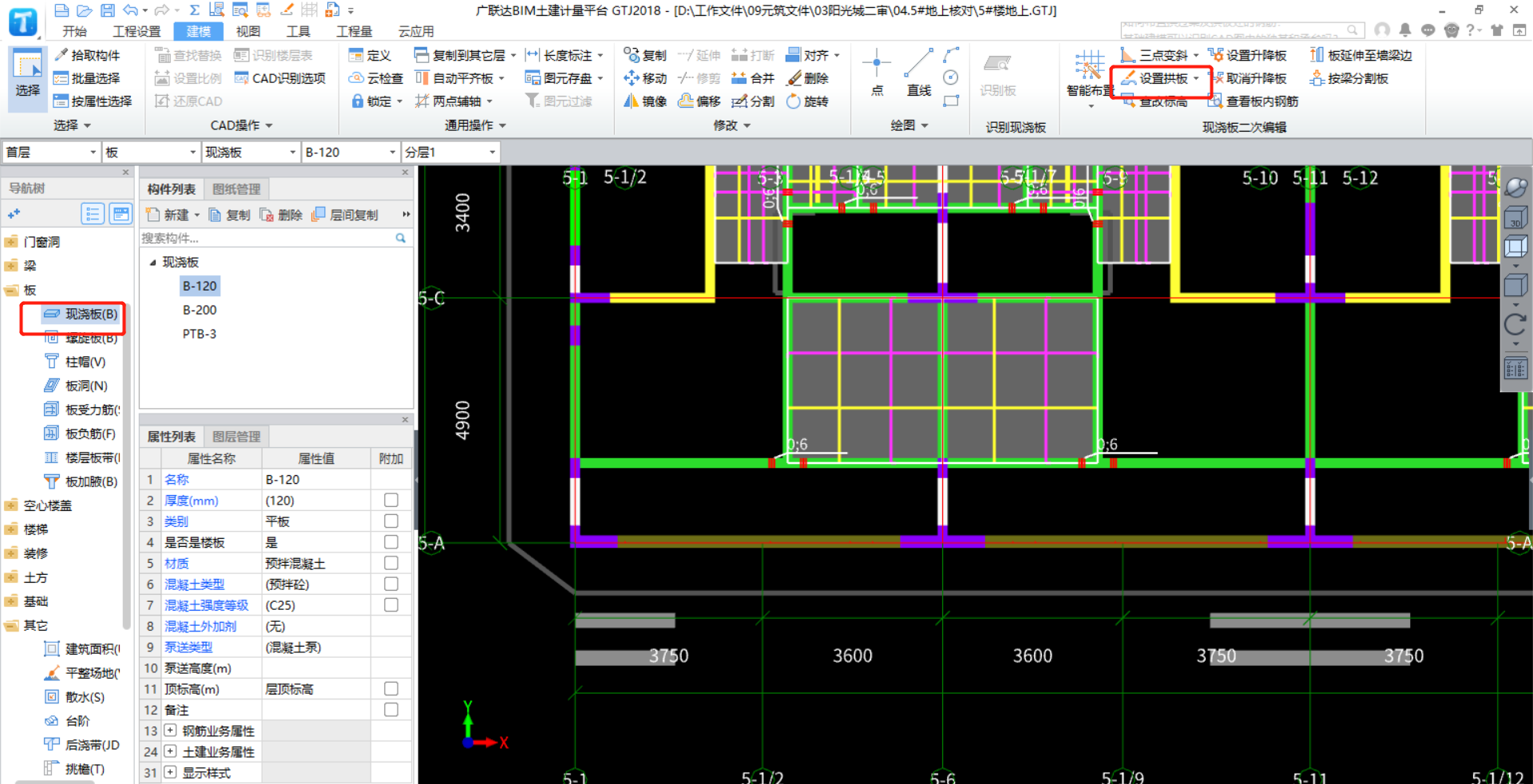Open the 首层 floor dropdown

[x=51, y=152]
